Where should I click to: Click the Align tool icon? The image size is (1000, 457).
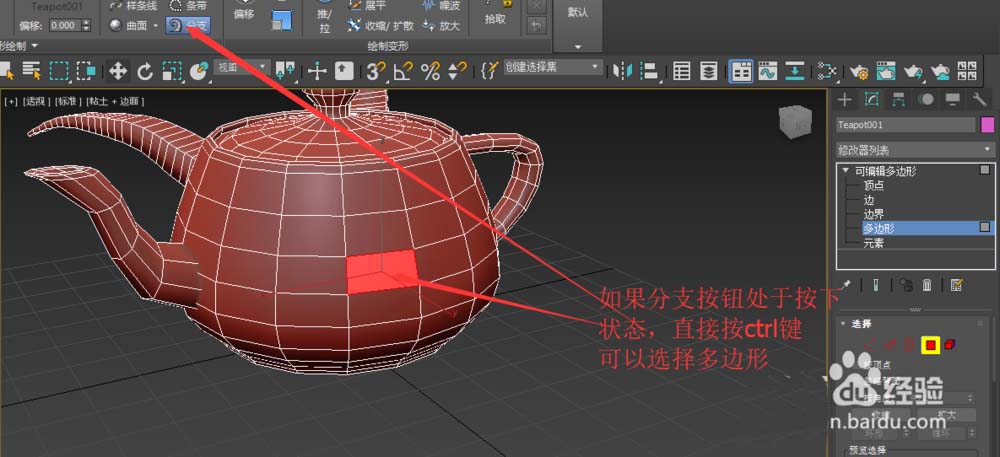tap(649, 71)
